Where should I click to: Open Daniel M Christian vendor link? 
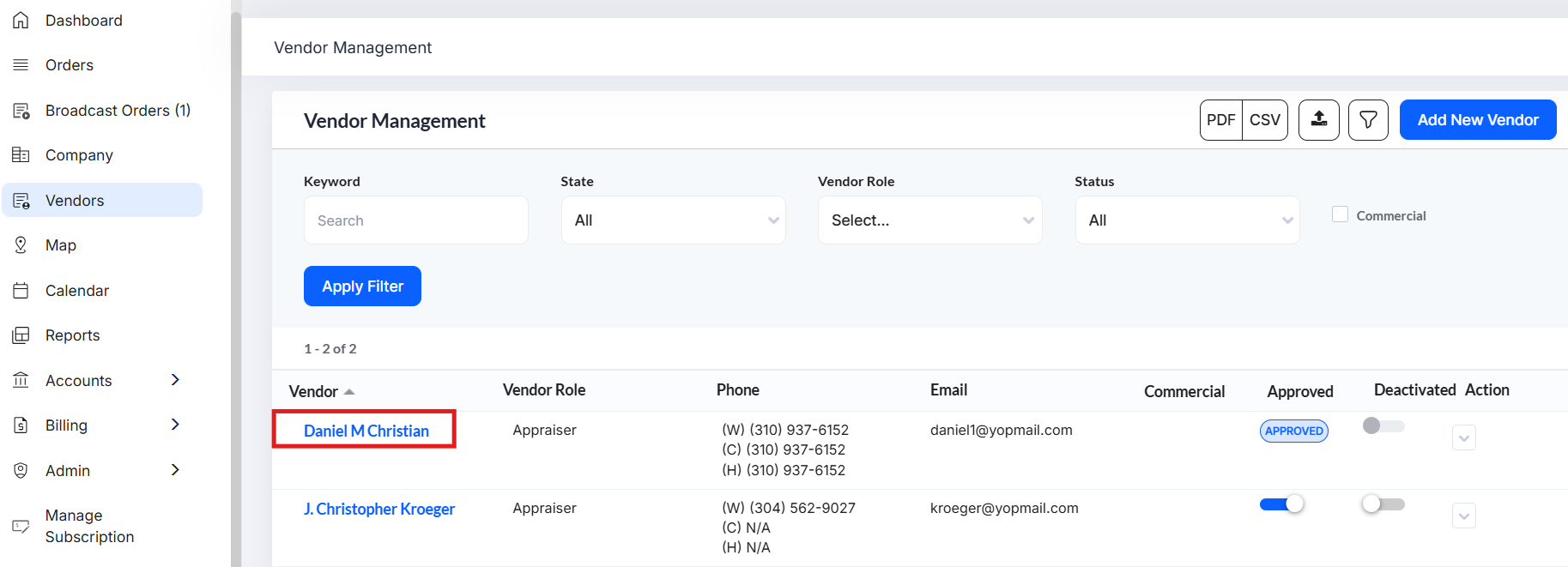pyautogui.click(x=366, y=431)
